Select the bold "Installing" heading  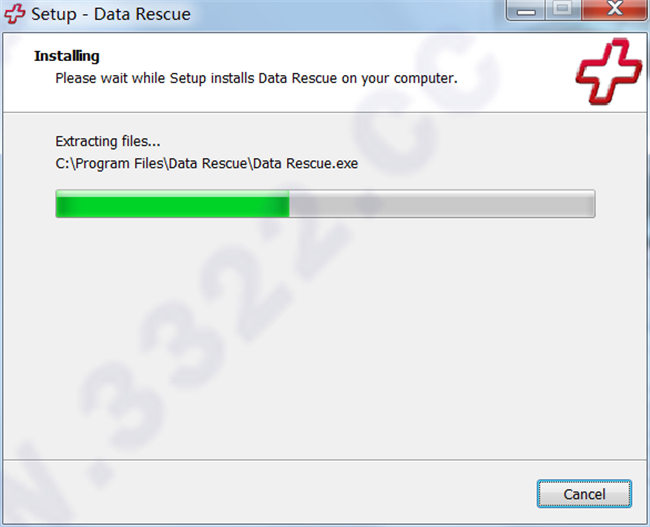[67, 56]
